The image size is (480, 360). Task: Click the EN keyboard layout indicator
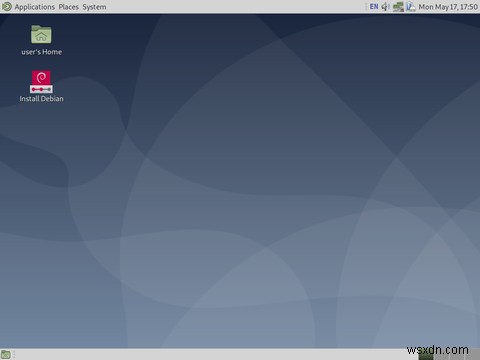pos(374,6)
